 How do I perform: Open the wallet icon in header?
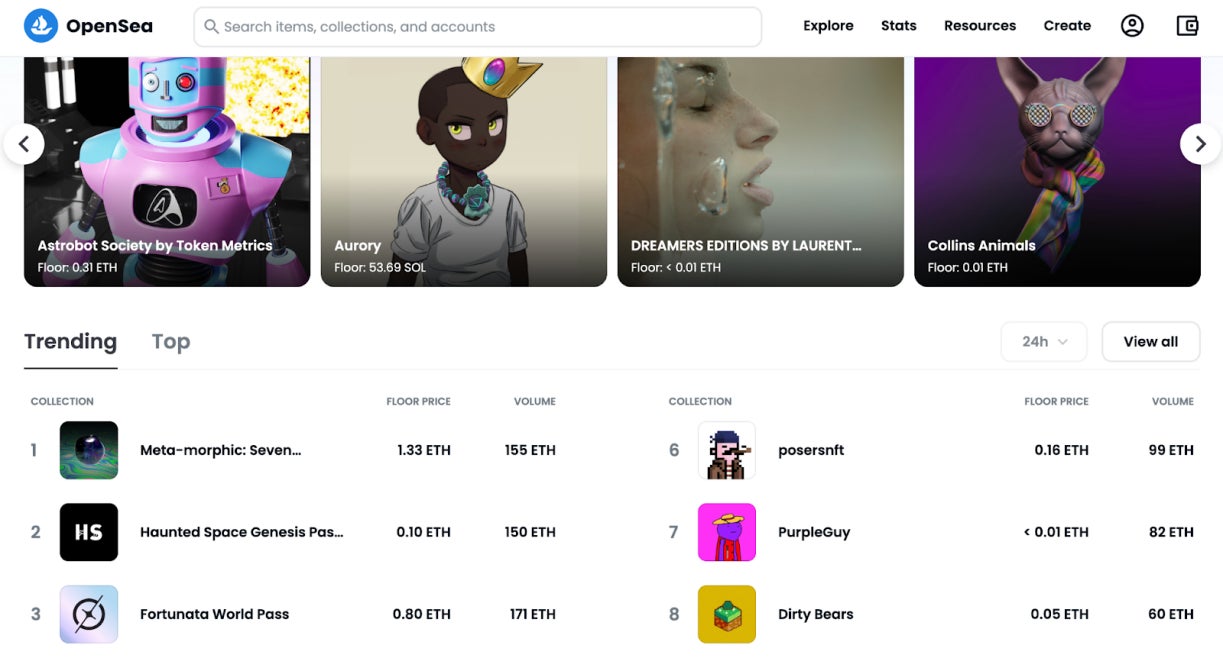pos(1187,26)
